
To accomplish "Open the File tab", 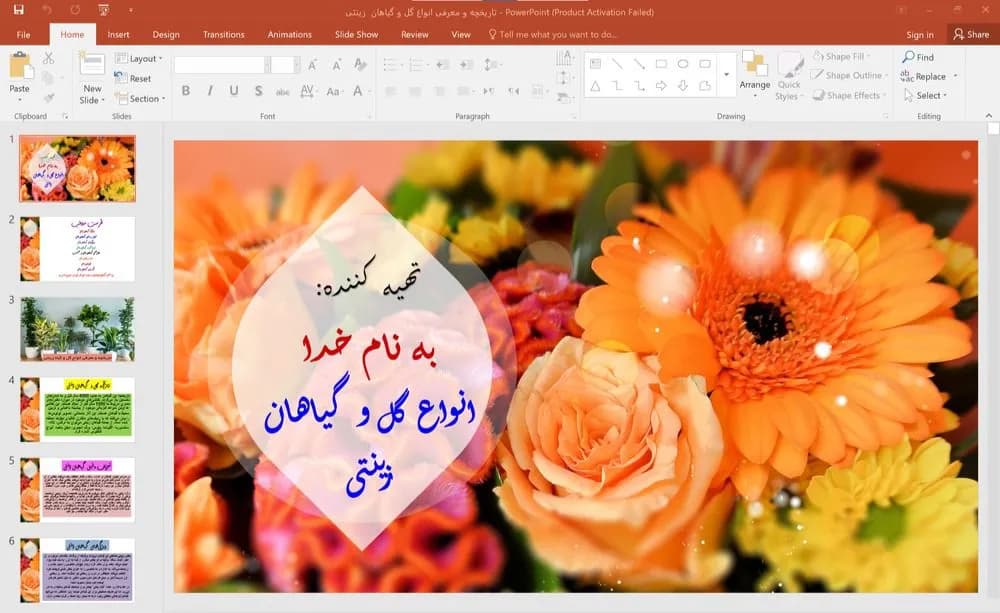I will pos(23,34).
